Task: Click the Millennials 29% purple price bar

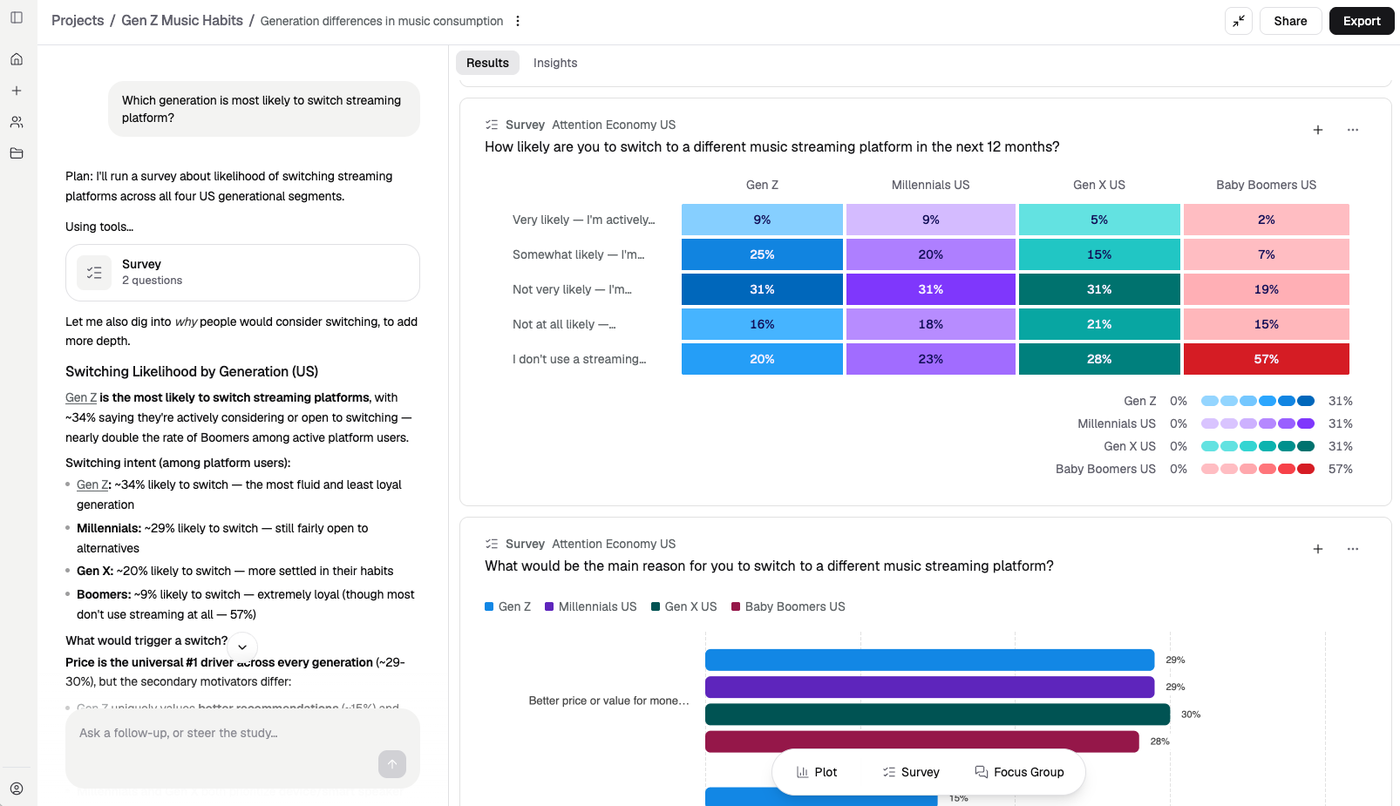Action: (930, 687)
